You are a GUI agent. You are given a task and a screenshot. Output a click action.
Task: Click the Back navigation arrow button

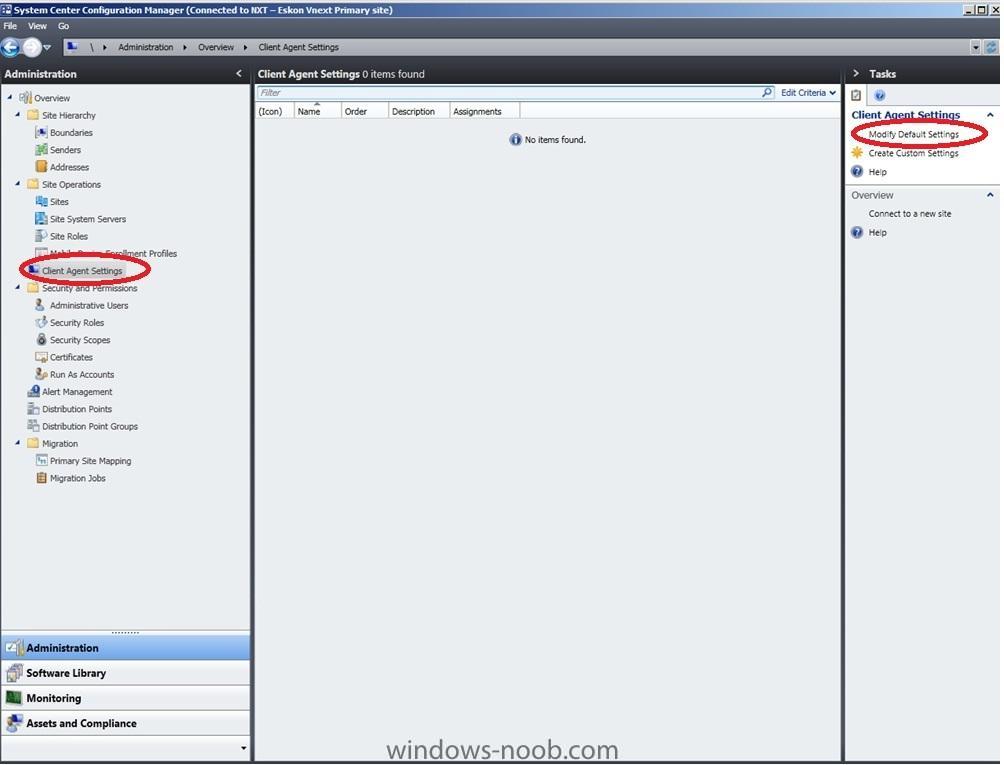(10, 47)
